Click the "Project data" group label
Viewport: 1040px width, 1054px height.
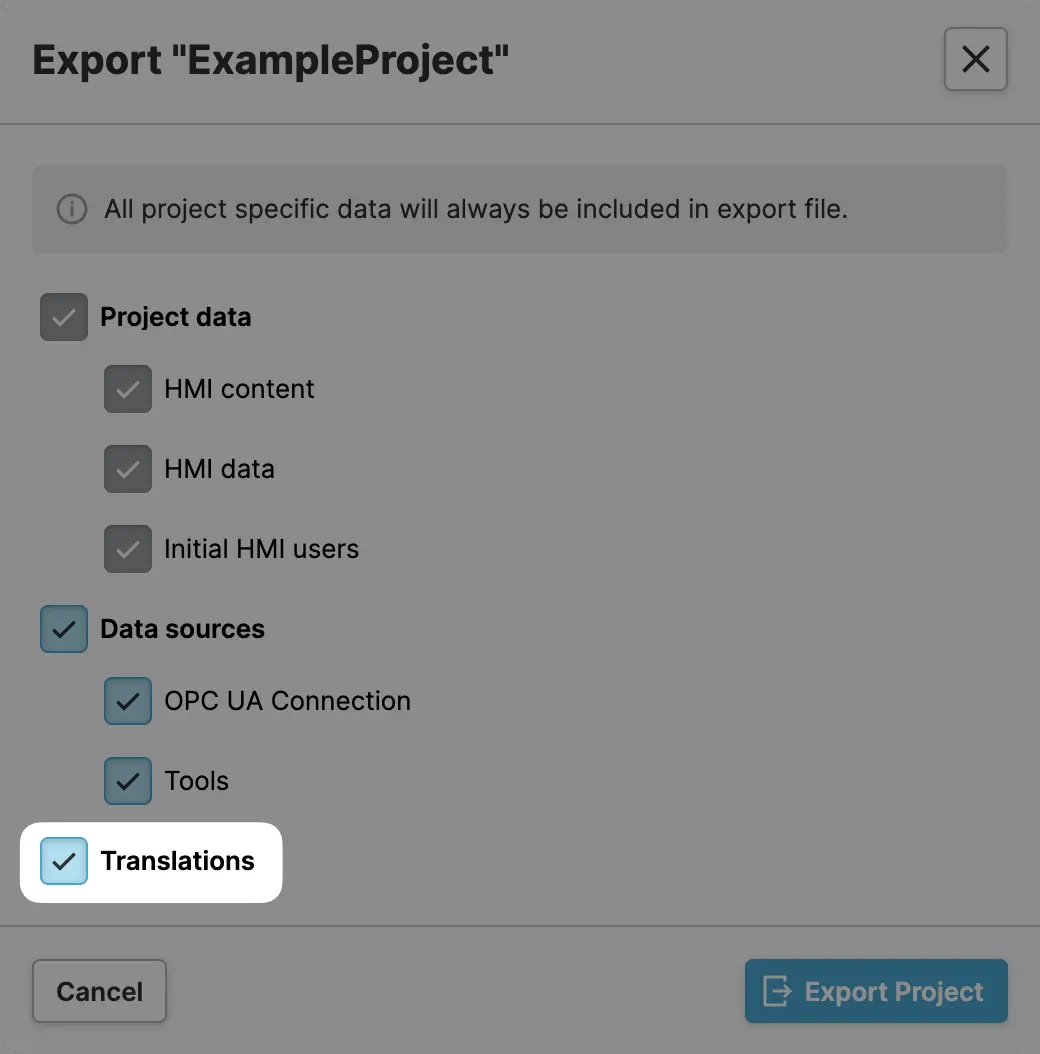click(x=176, y=317)
